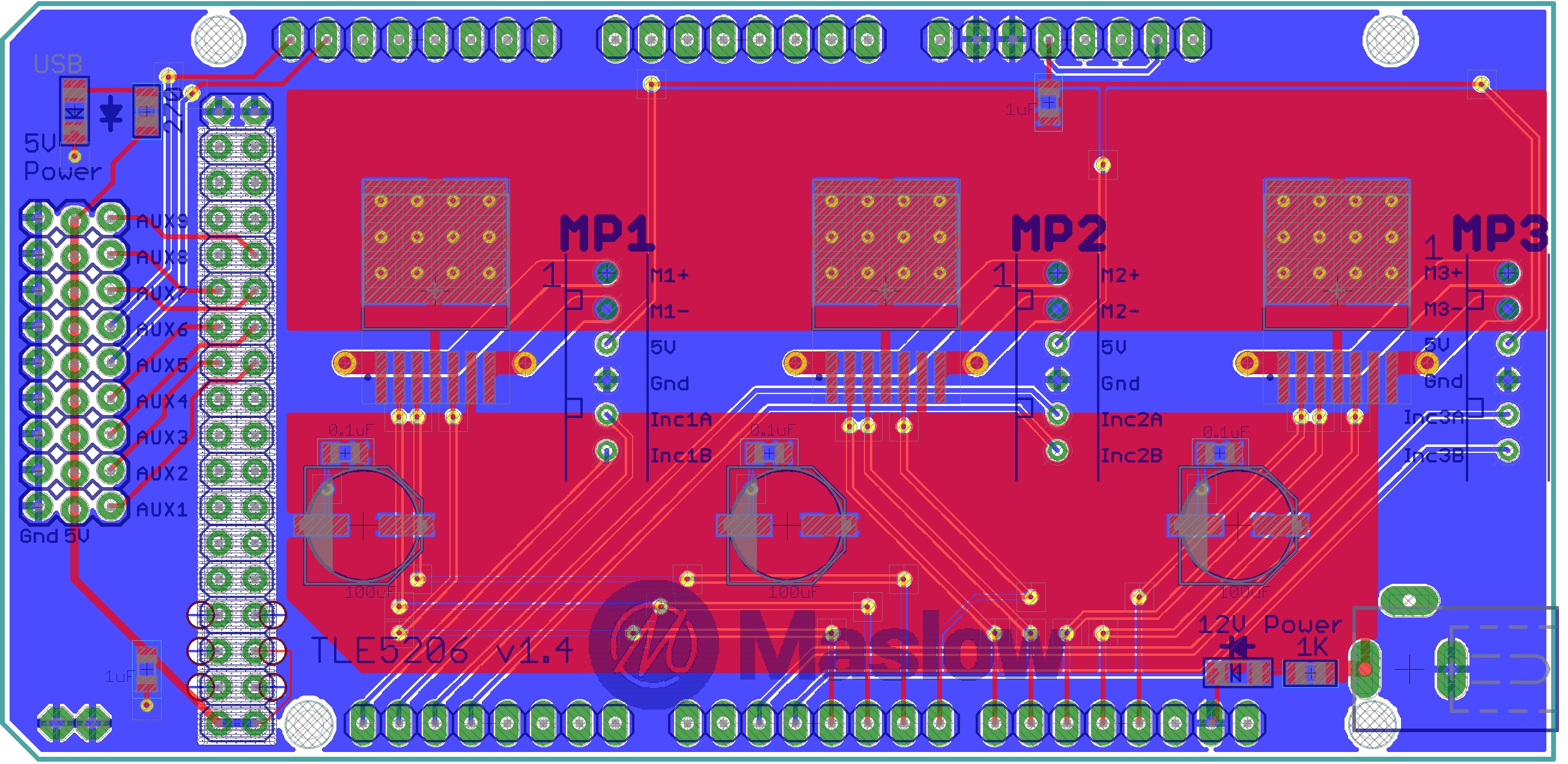The width and height of the screenshot is (1568, 764).
Task: Click the AUX9 signal pad
Action: point(111,218)
